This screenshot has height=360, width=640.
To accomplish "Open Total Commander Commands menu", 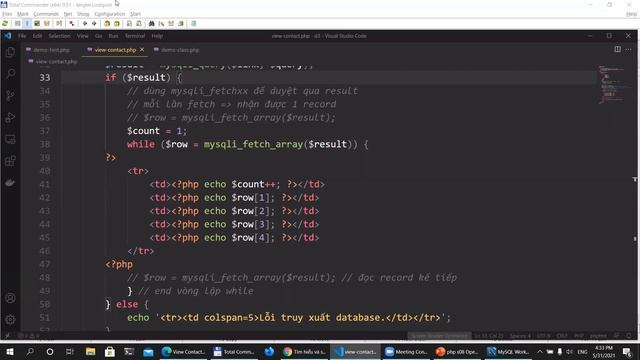I will click(46, 14).
